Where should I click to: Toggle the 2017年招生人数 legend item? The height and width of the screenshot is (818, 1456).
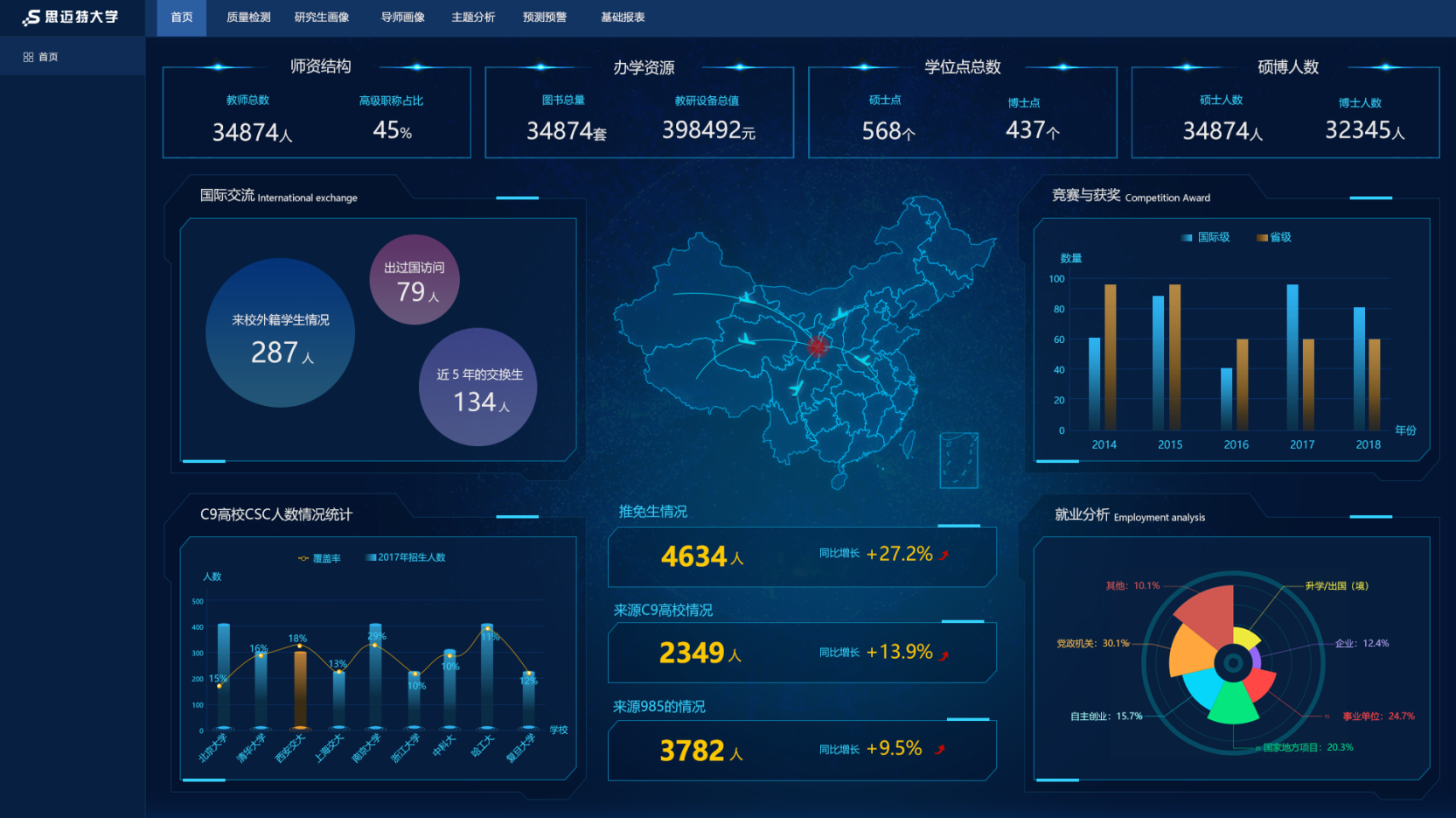coord(406,557)
